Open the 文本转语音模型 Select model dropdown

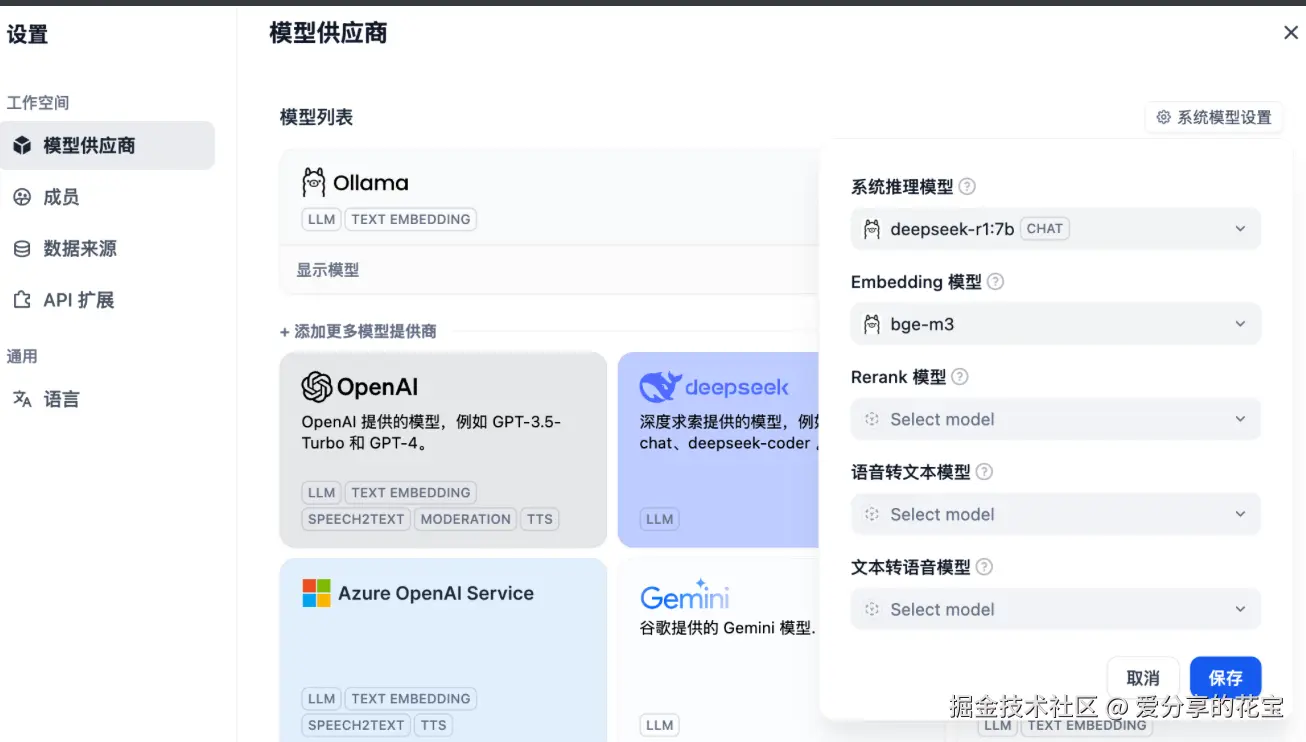pyautogui.click(x=1056, y=609)
